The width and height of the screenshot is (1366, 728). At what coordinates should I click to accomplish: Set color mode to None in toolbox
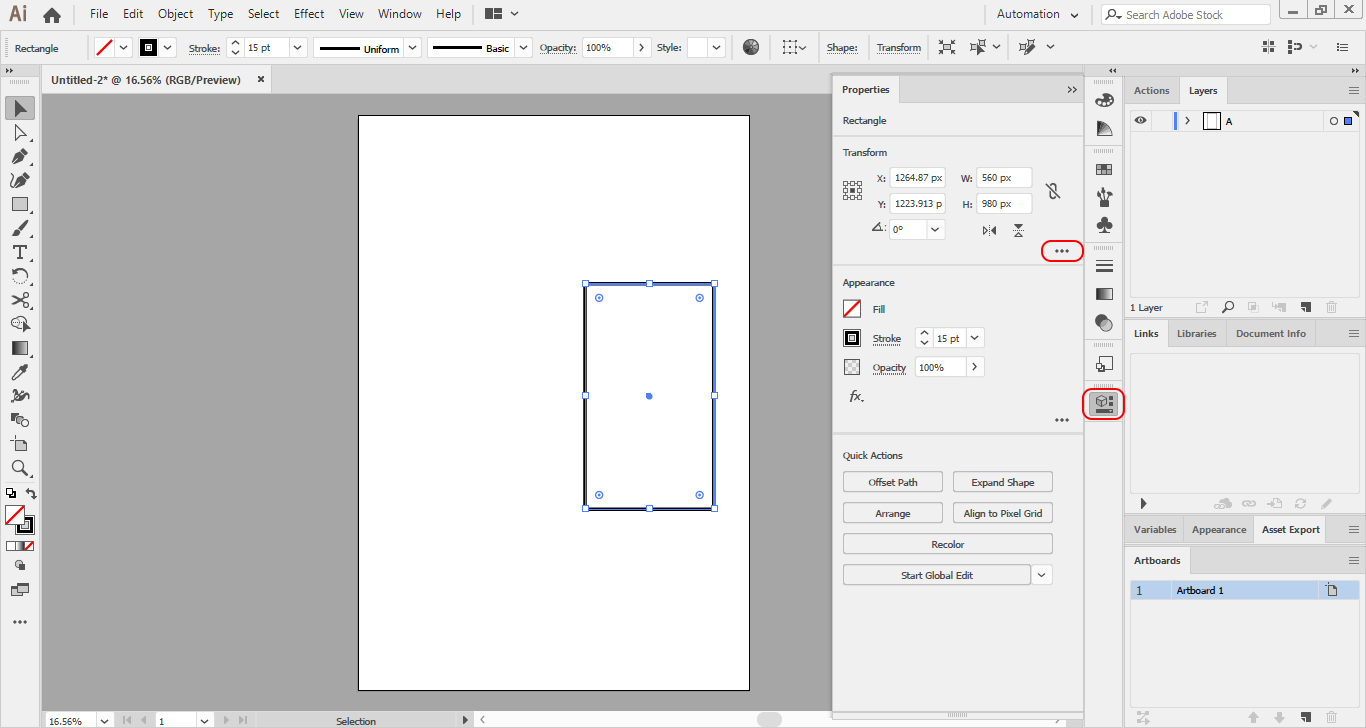28,546
